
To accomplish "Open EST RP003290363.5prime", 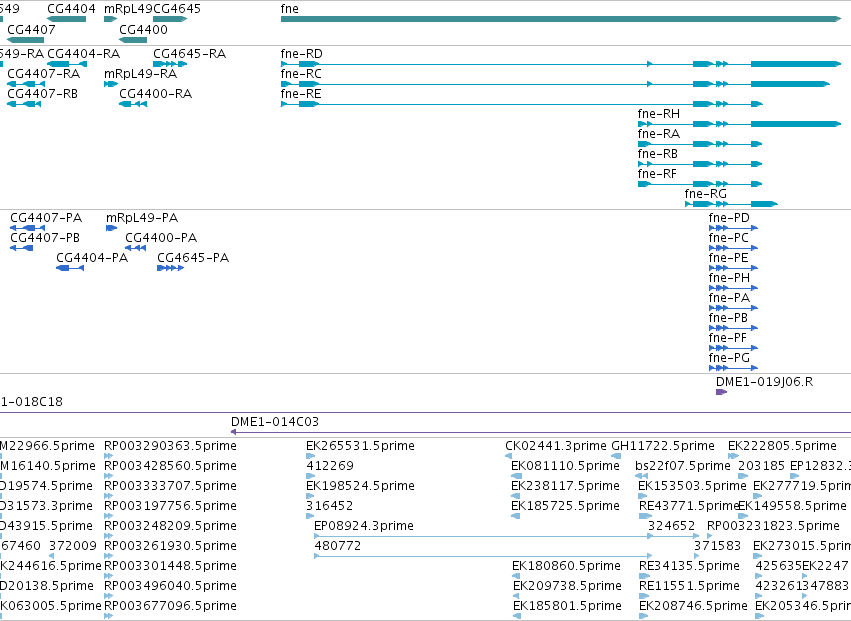I will [170, 446].
